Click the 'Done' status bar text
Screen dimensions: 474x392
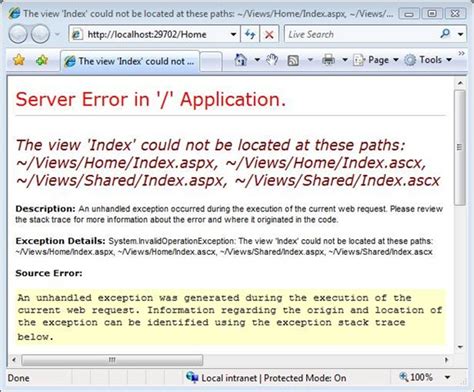pyautogui.click(x=19, y=378)
